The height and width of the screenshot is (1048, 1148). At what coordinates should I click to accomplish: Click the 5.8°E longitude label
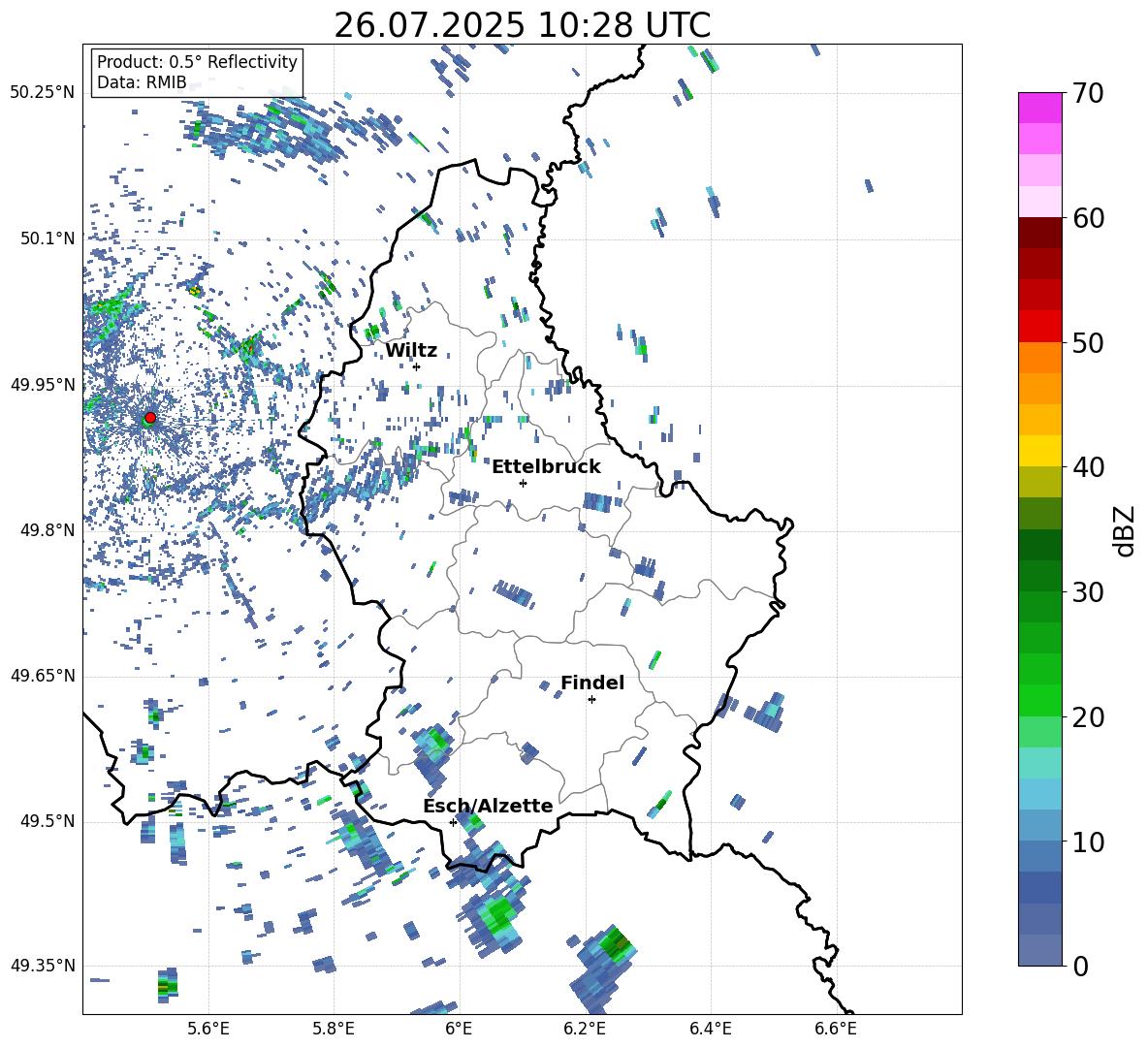click(334, 1029)
